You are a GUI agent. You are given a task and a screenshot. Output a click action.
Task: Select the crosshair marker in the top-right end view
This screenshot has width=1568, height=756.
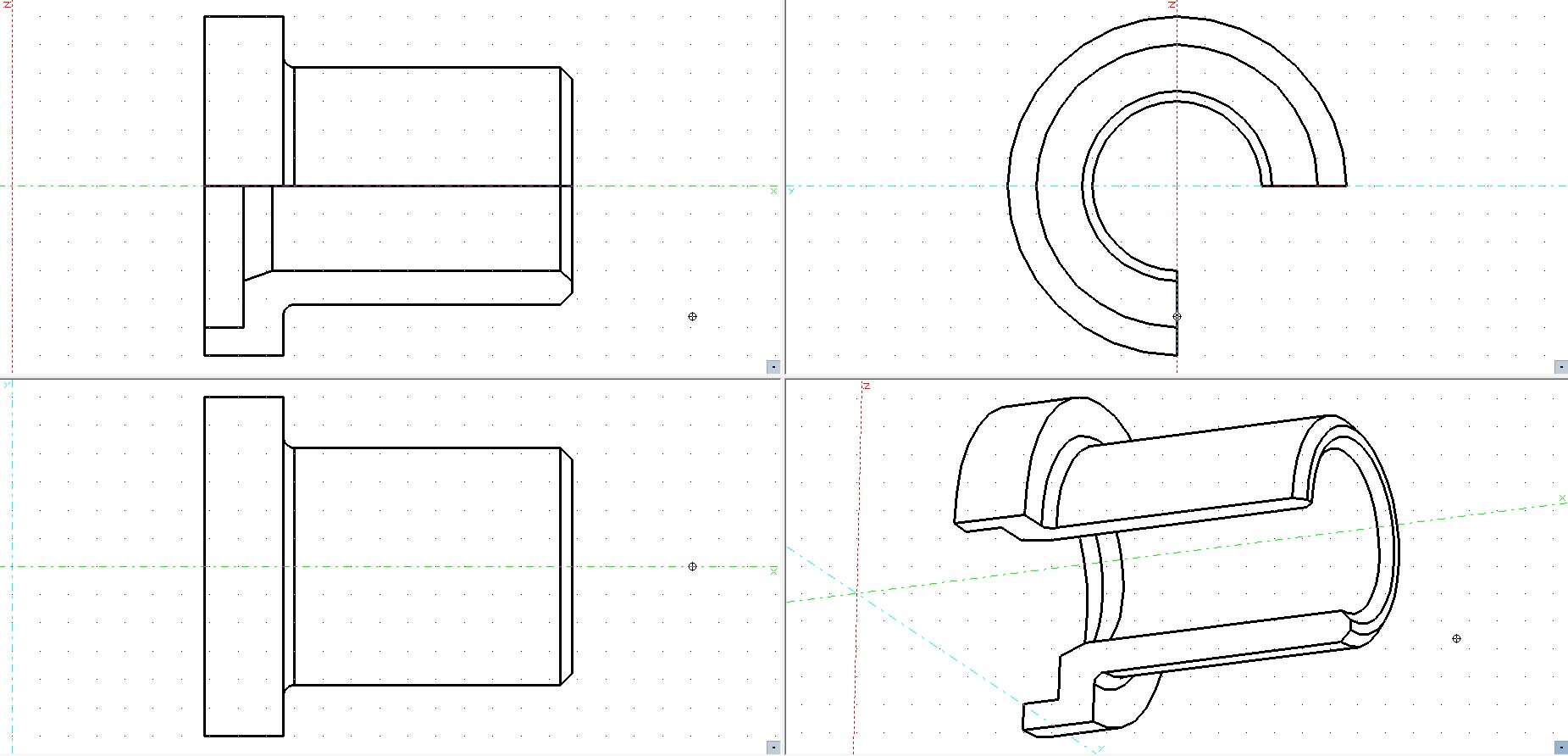pos(1177,316)
